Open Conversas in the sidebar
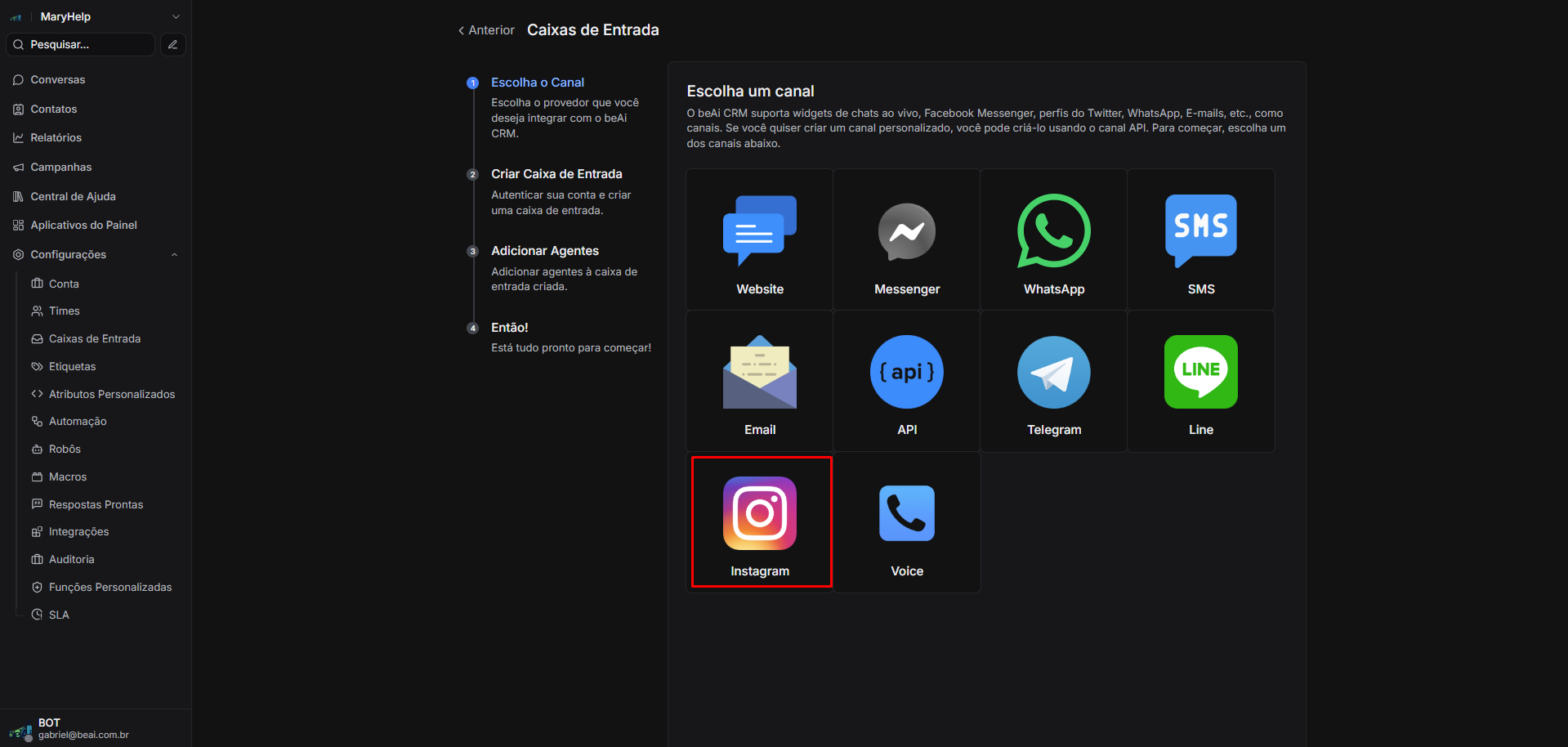The image size is (1568, 747). [x=57, y=80]
